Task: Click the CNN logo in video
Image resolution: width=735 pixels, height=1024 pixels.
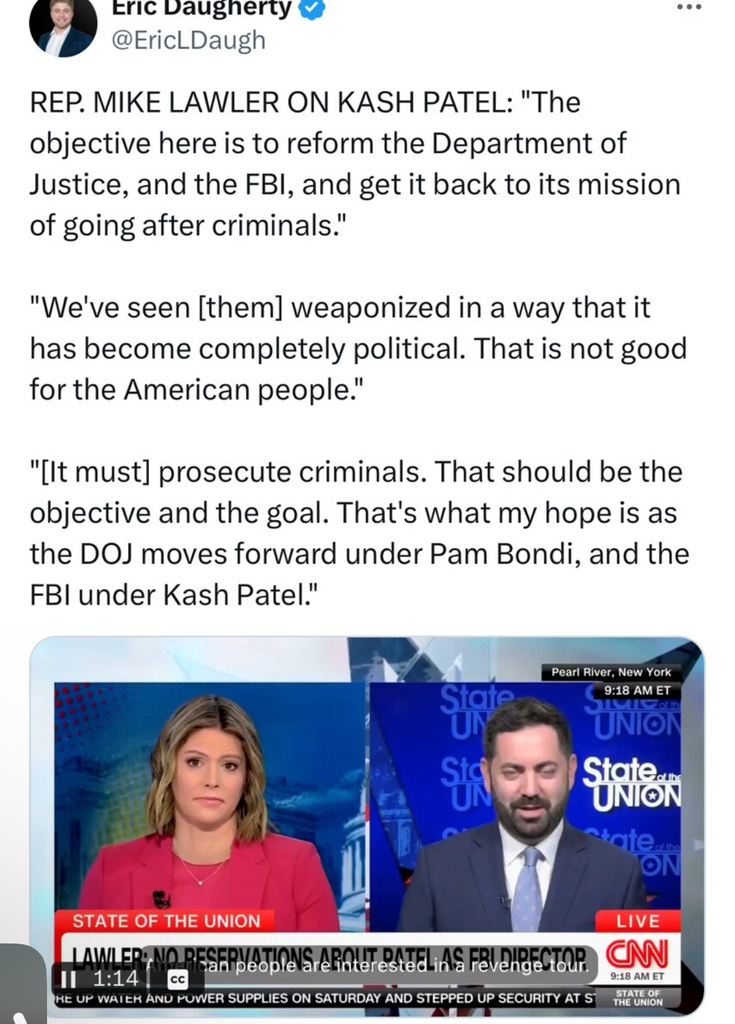Action: point(638,953)
